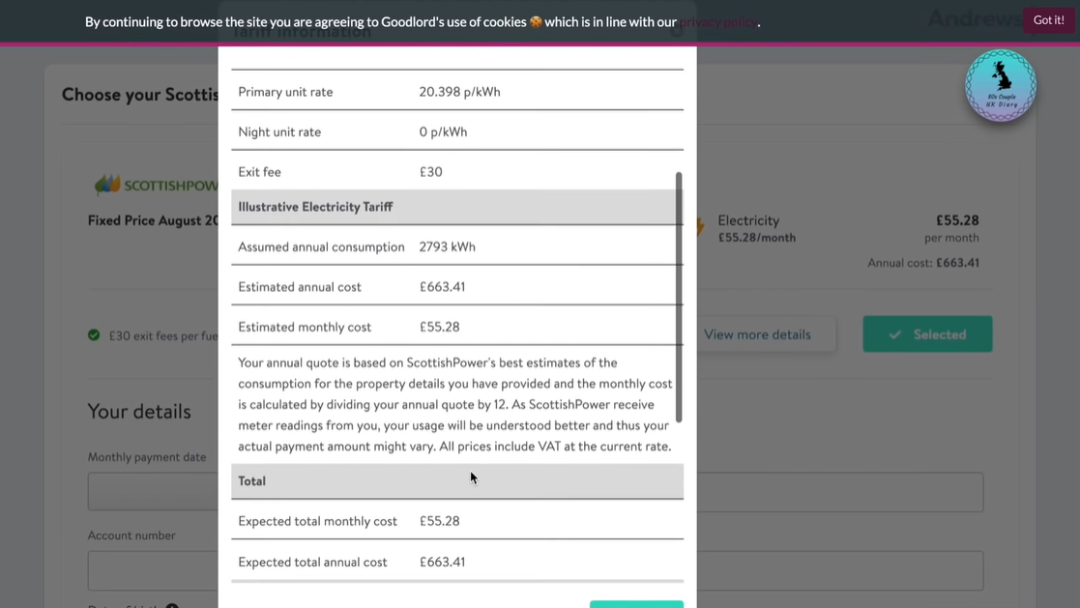This screenshot has width=1080, height=608.
Task: Click the Illustrative Electricity Tariff section header
Action: pos(457,207)
